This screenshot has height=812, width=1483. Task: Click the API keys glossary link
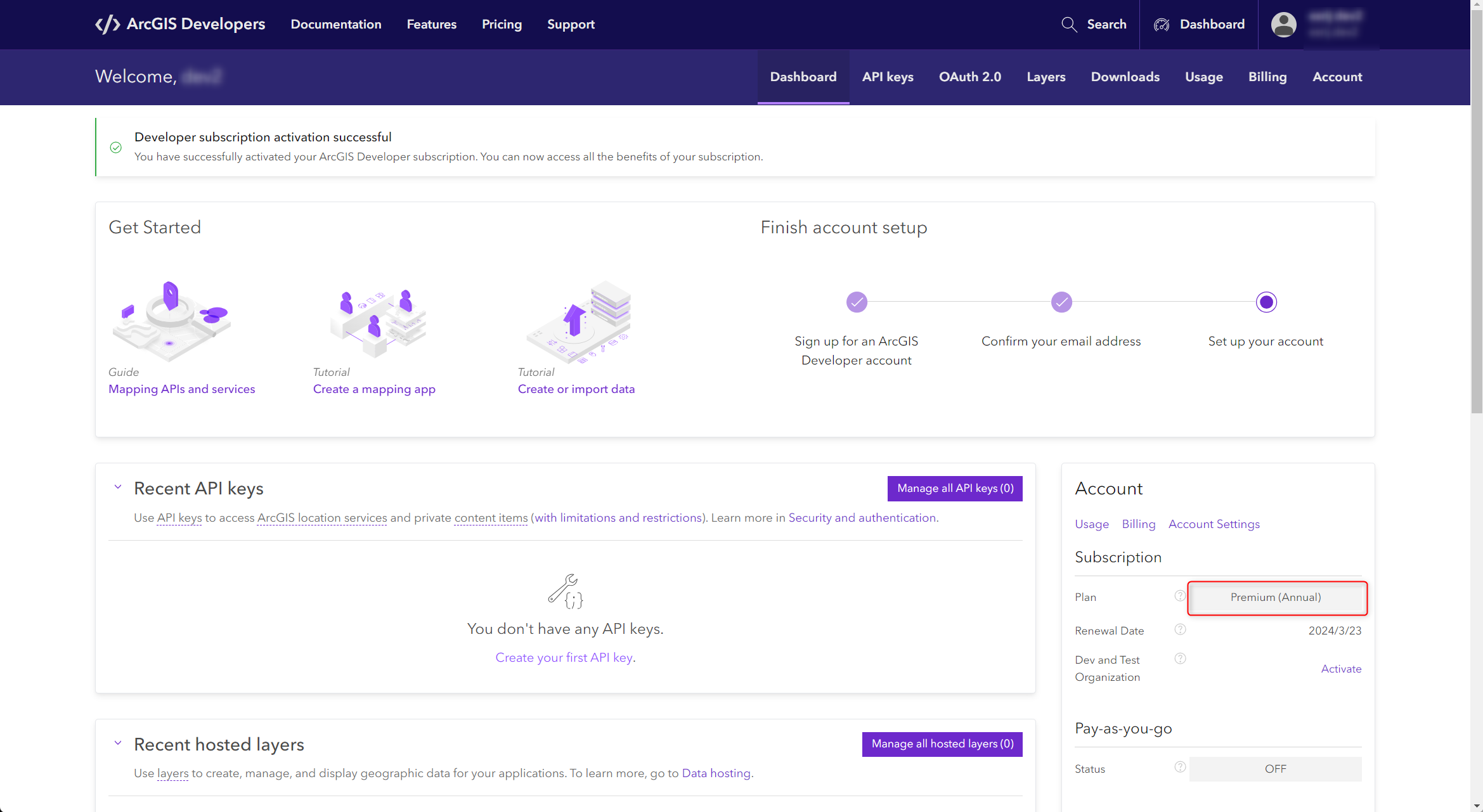coord(179,518)
